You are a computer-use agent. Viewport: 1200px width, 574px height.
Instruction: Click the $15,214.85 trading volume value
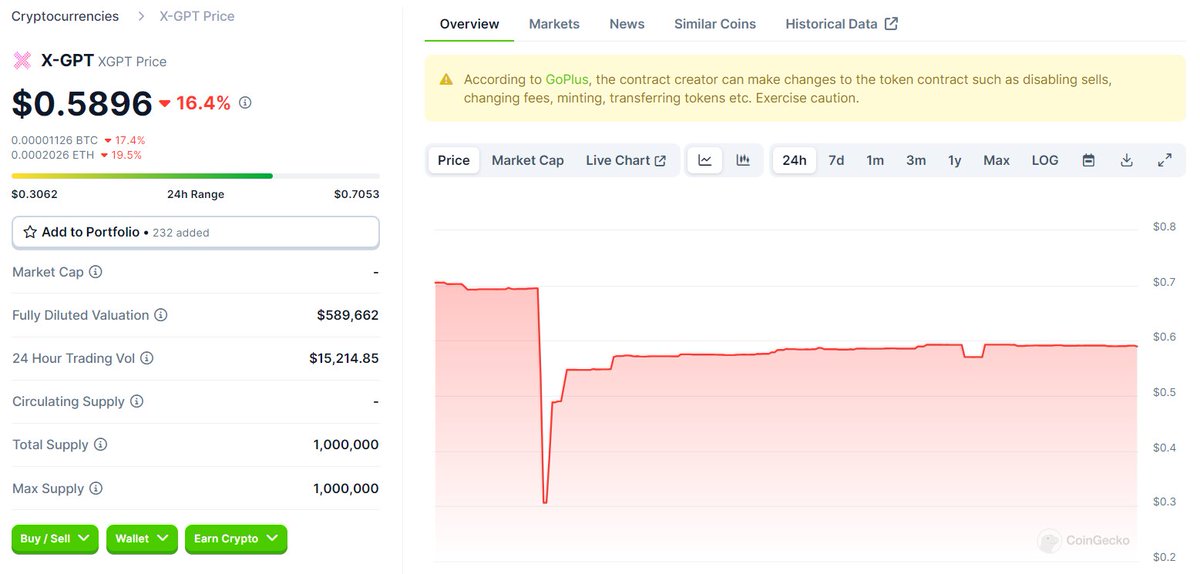click(344, 358)
